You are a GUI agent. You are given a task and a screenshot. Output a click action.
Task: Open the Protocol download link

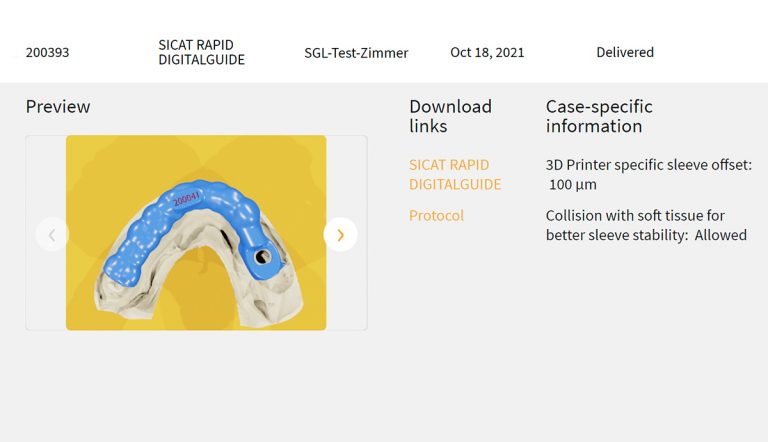[436, 215]
